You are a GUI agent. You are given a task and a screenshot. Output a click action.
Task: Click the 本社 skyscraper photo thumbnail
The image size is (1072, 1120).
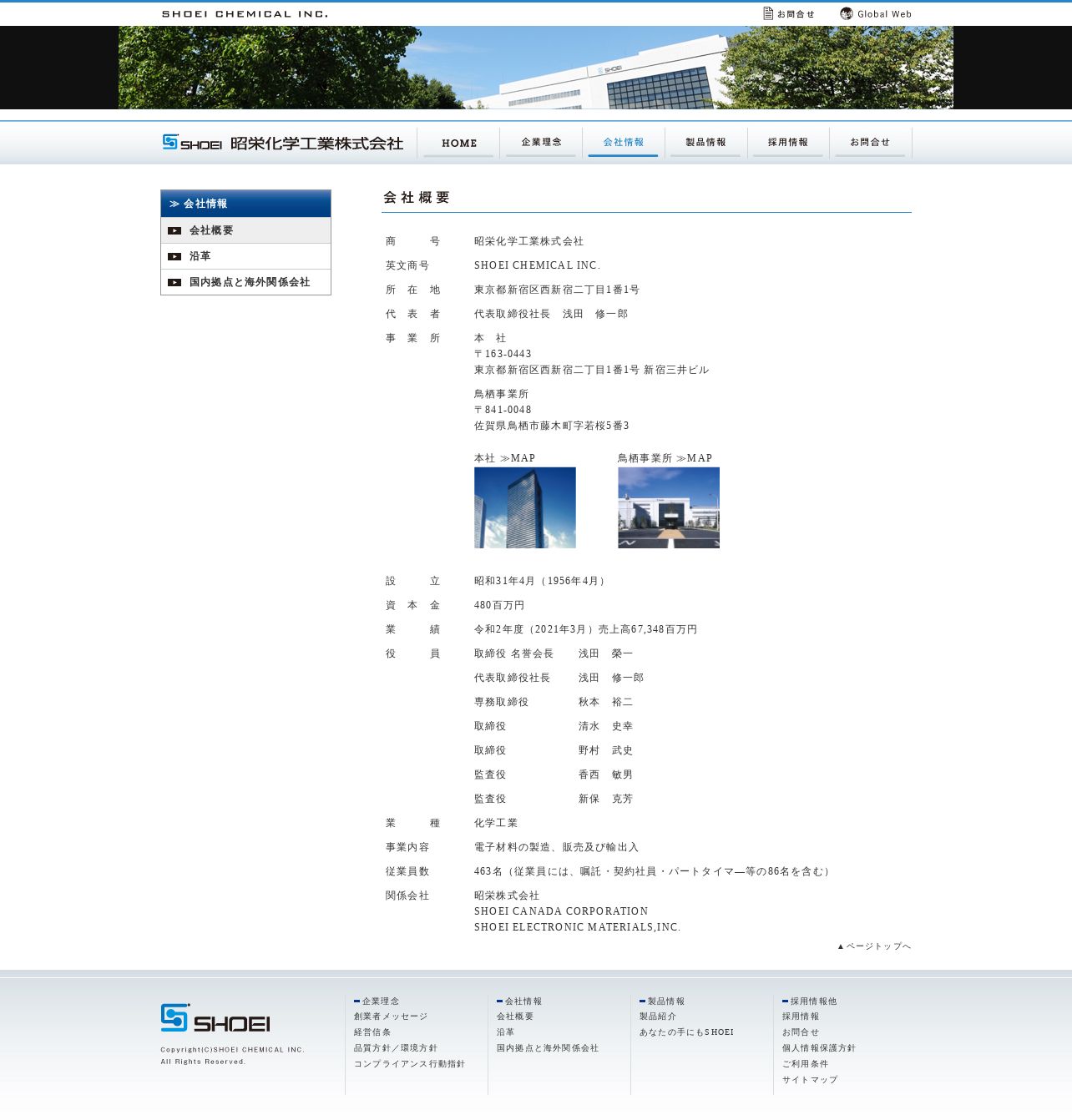coord(525,507)
